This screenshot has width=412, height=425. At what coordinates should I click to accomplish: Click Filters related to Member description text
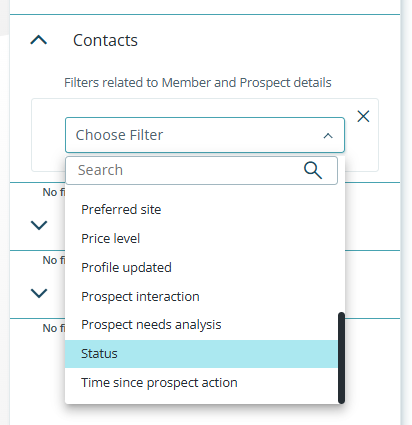198,83
